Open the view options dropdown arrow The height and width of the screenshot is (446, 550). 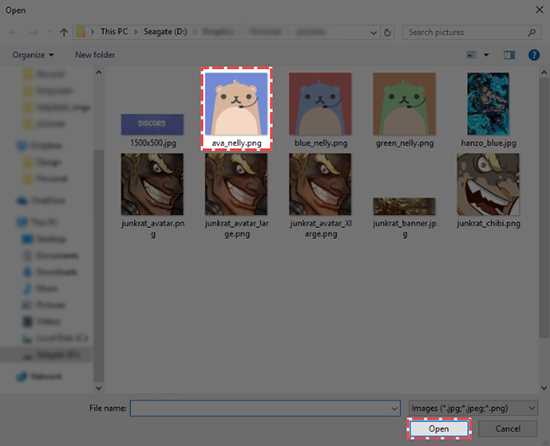click(486, 55)
